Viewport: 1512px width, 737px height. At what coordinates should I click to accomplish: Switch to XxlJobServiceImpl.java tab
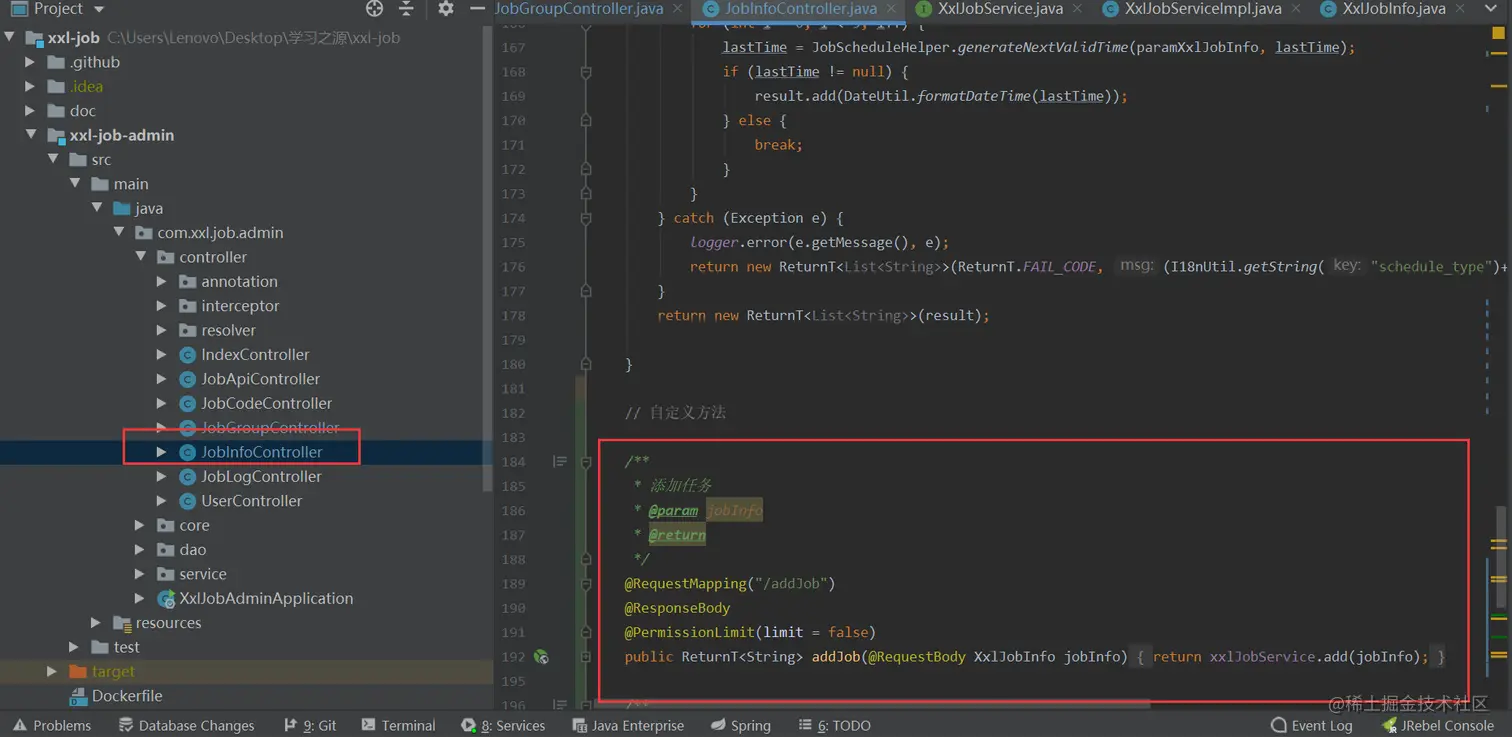tap(1203, 8)
